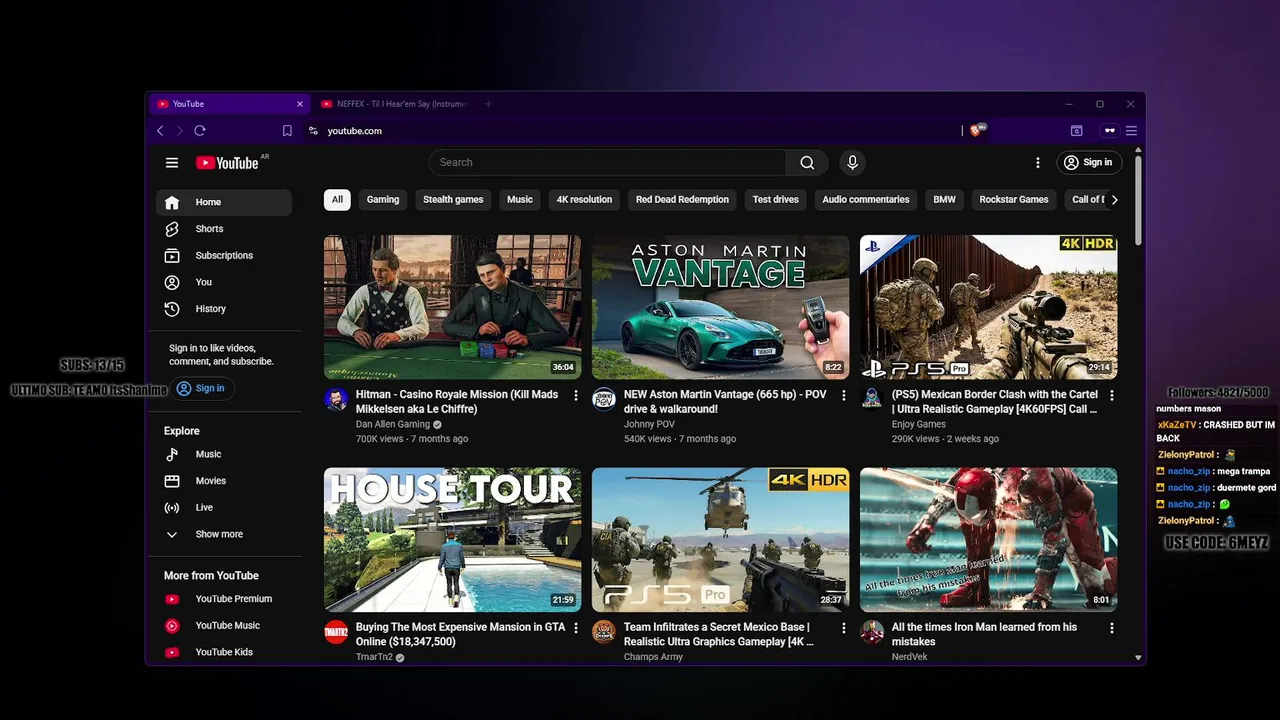
Task: Click Champs Army channel avatar
Action: click(604, 632)
